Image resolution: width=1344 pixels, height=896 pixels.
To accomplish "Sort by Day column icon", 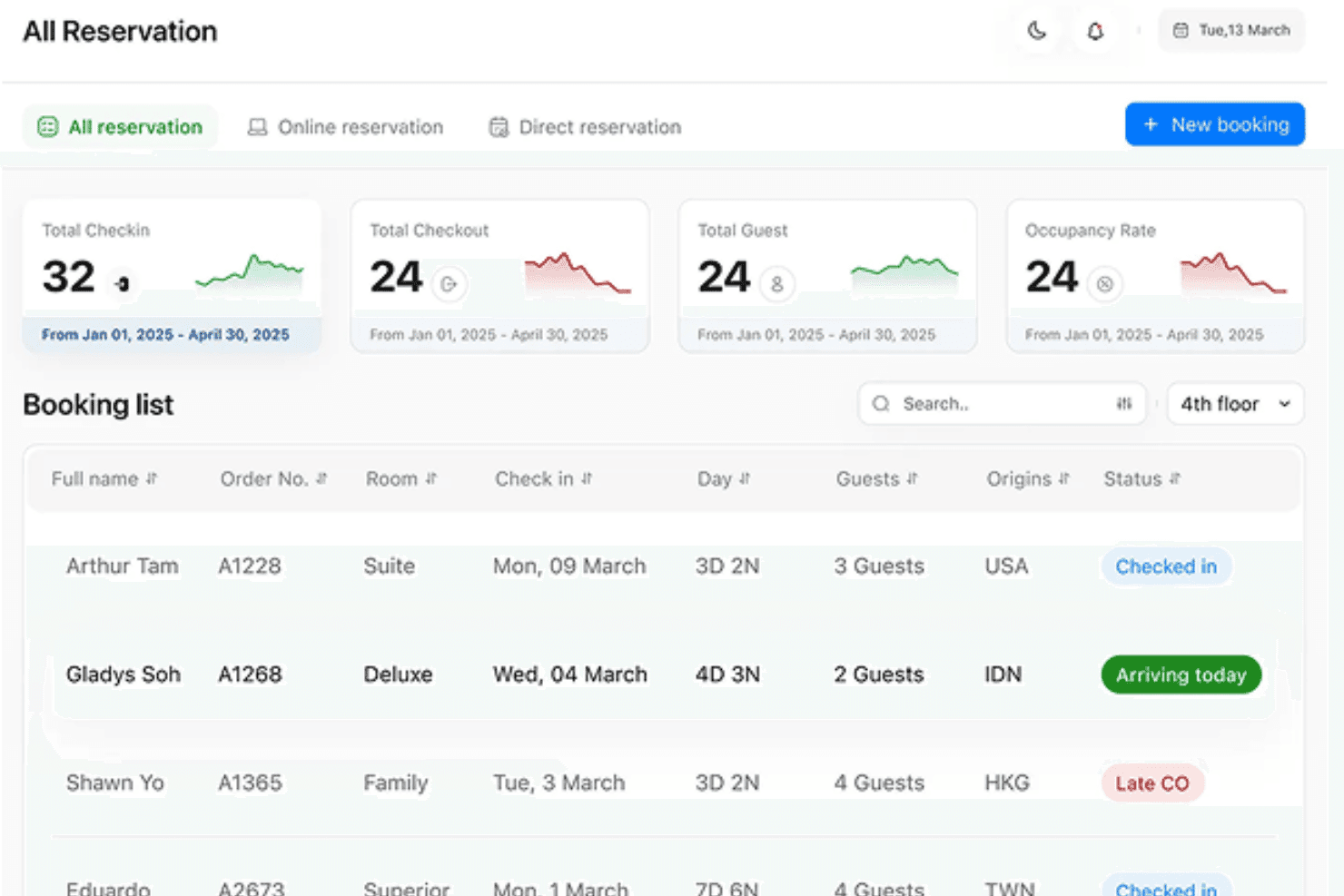I will (745, 478).
